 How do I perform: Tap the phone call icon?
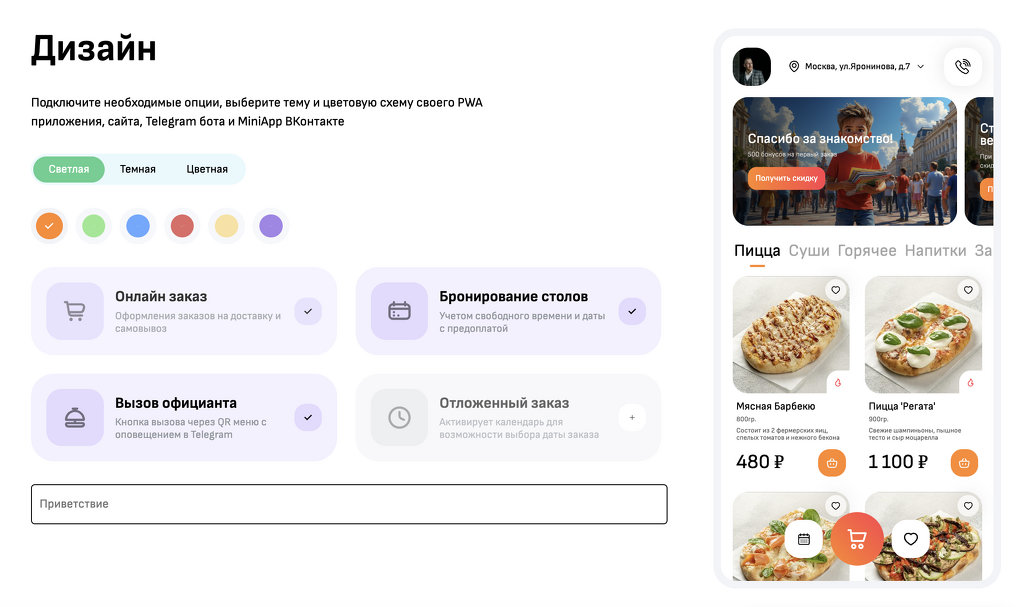[x=962, y=67]
